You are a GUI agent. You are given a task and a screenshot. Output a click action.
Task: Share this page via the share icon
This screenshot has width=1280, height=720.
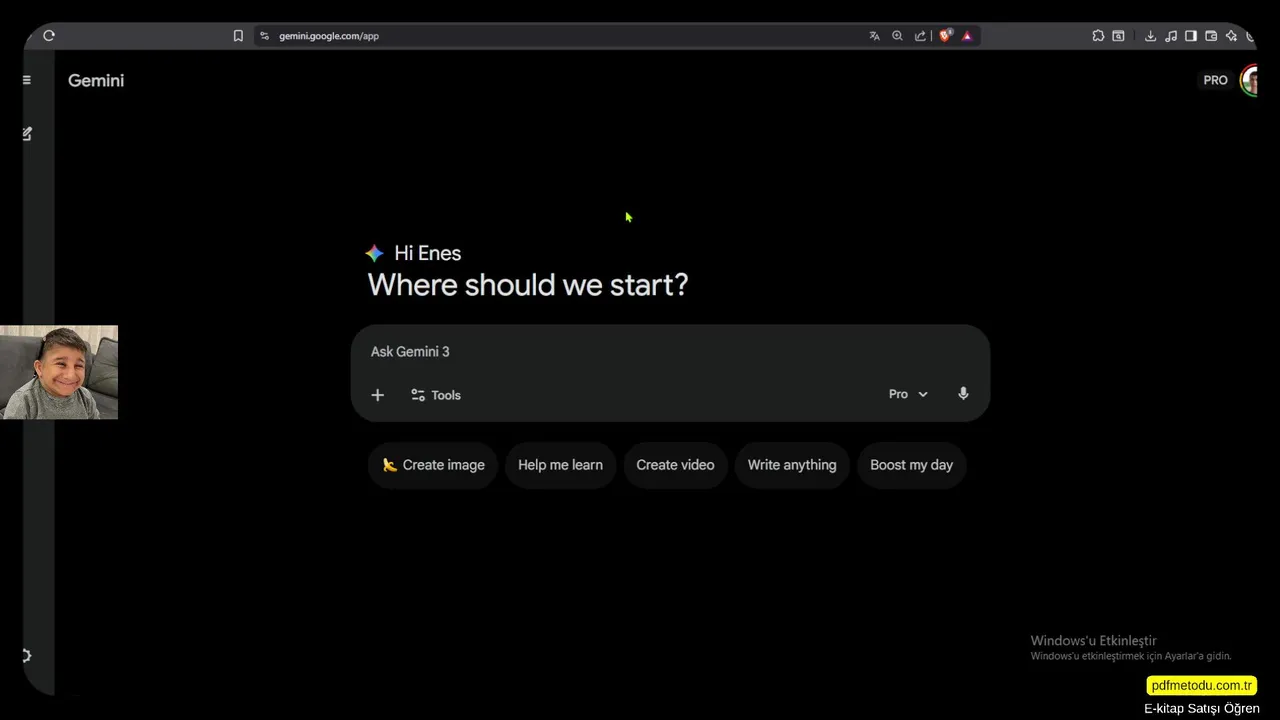point(920,36)
